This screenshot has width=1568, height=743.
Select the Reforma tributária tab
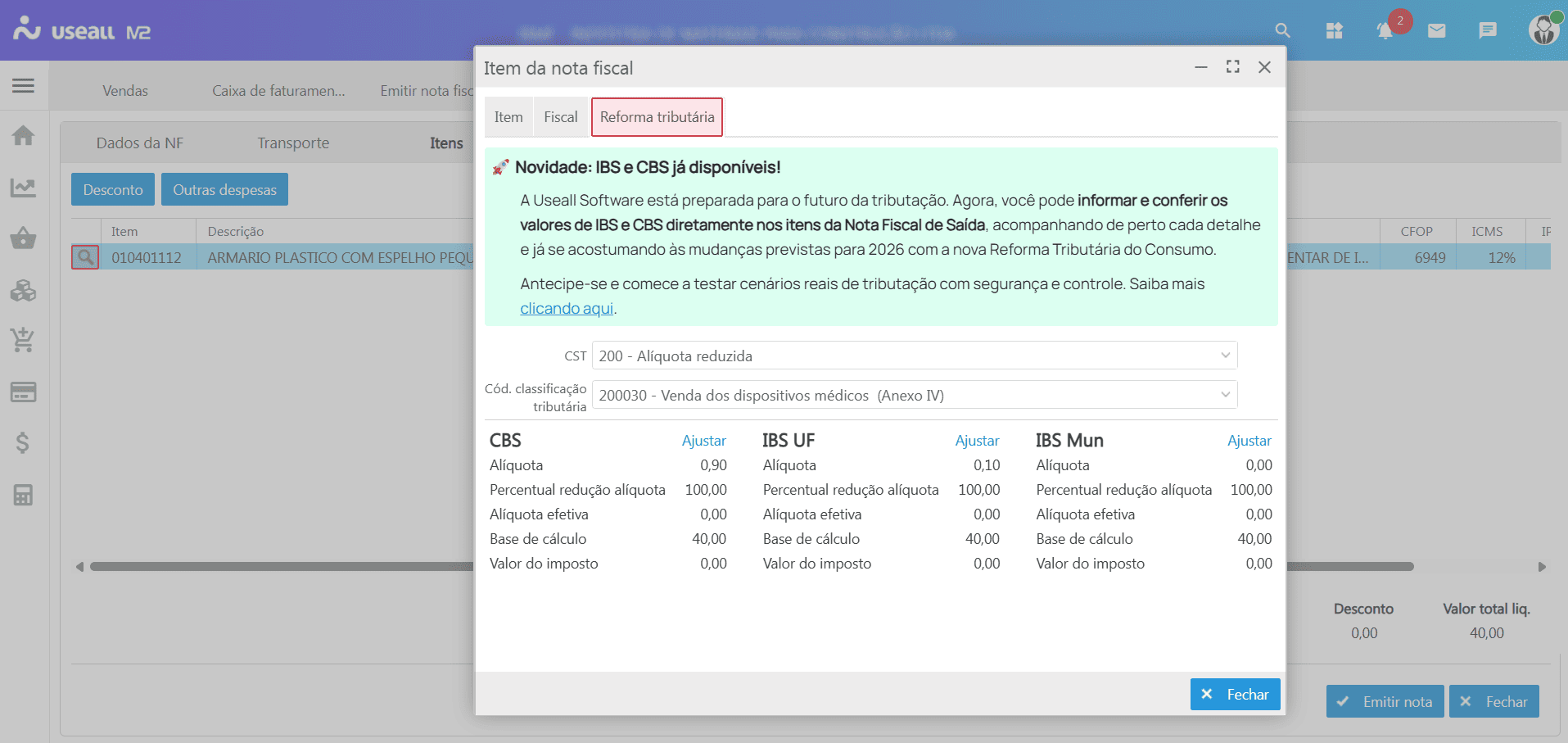(x=657, y=117)
